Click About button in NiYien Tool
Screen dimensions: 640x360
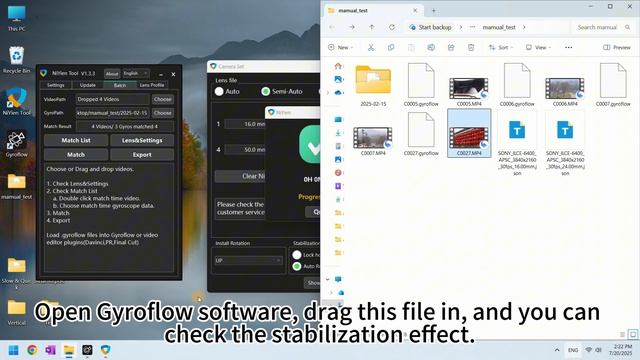click(112, 74)
